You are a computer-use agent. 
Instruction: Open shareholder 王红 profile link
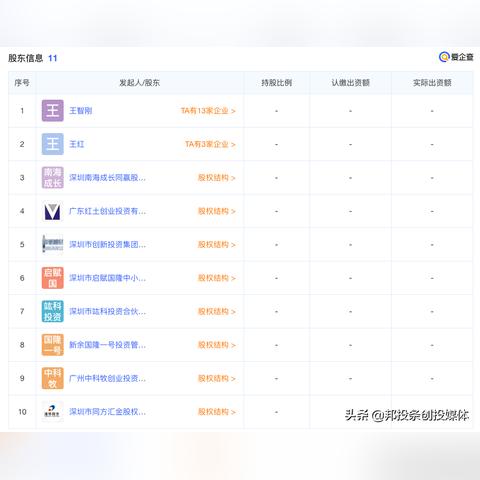coord(77,144)
